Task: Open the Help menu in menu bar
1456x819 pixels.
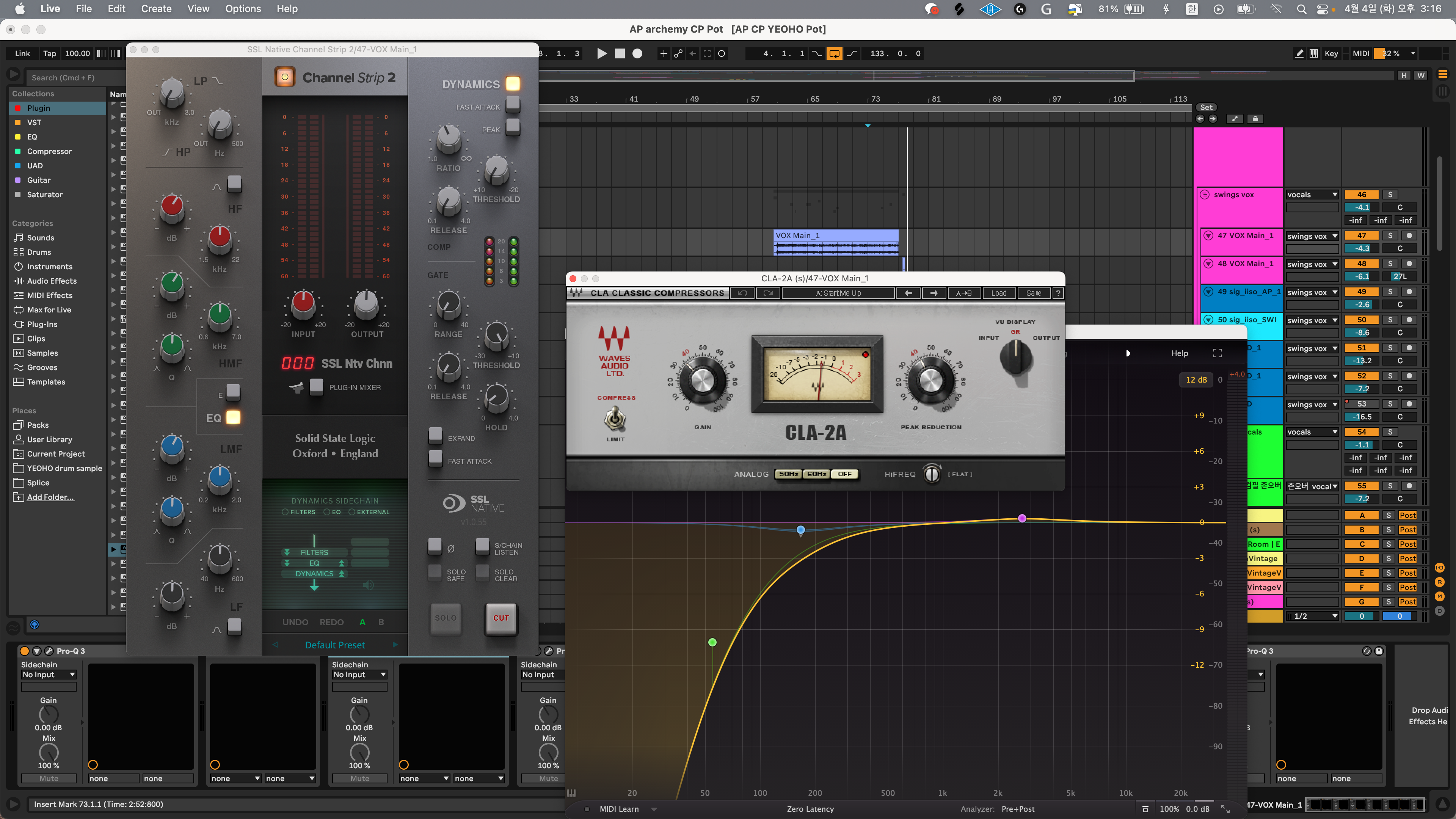Action: point(287,8)
